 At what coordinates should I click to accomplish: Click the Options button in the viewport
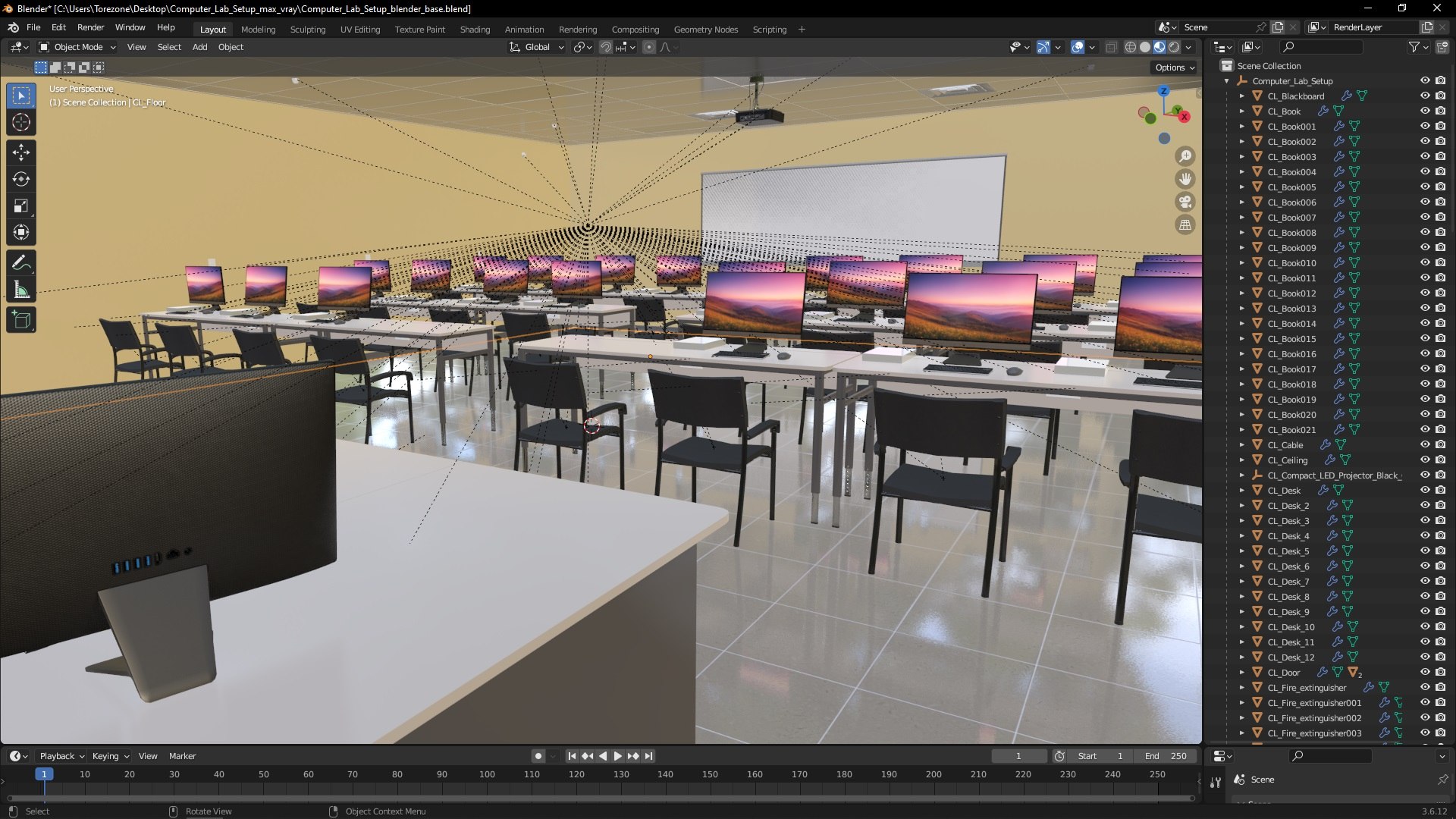(x=1174, y=67)
